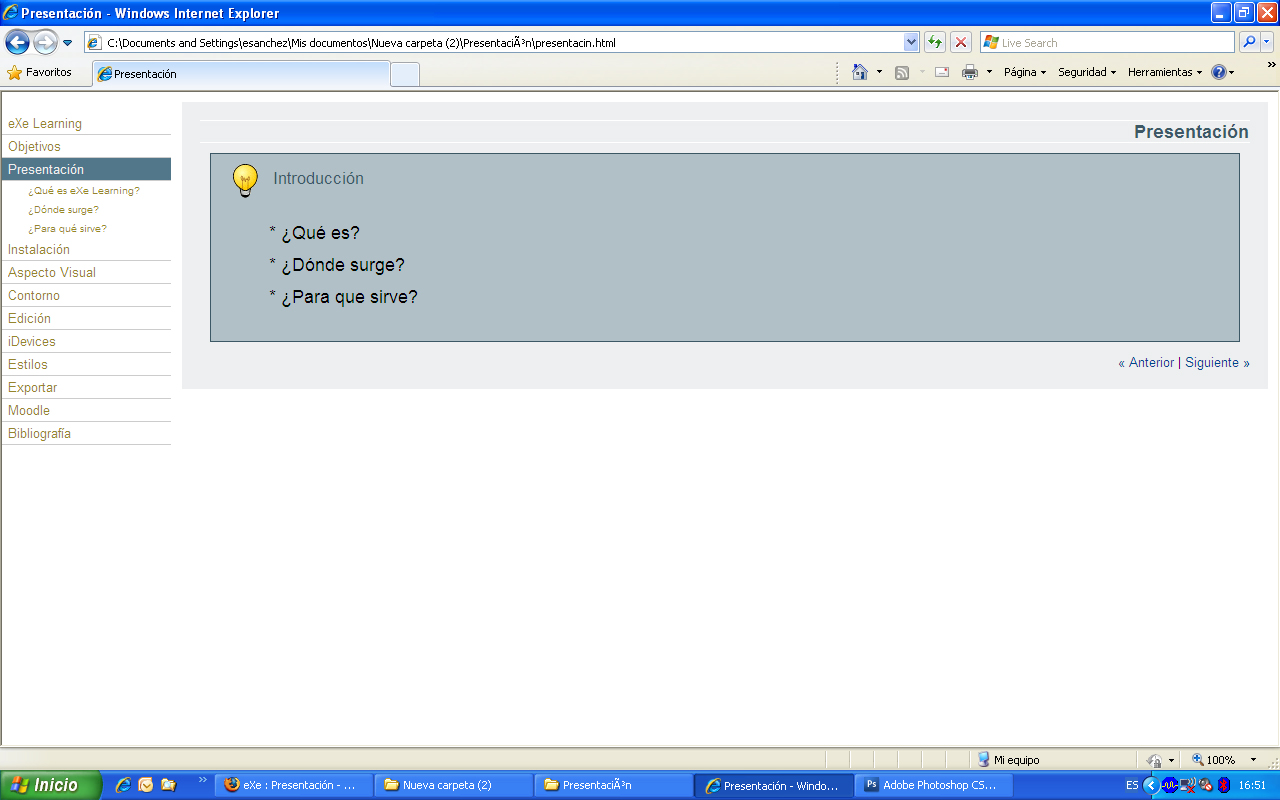Click the Live Search magnifier button
This screenshot has height=800, width=1280.
point(1248,42)
